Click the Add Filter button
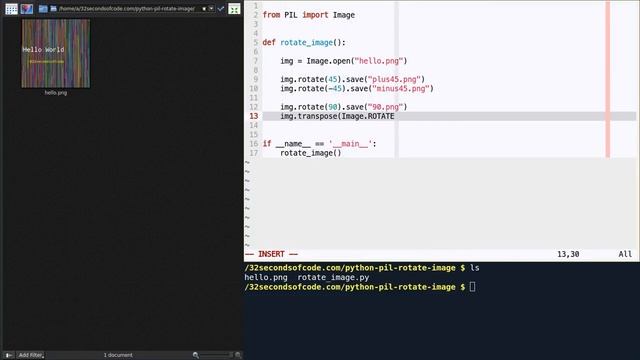Viewport: 640px width, 360px height. click(31, 355)
